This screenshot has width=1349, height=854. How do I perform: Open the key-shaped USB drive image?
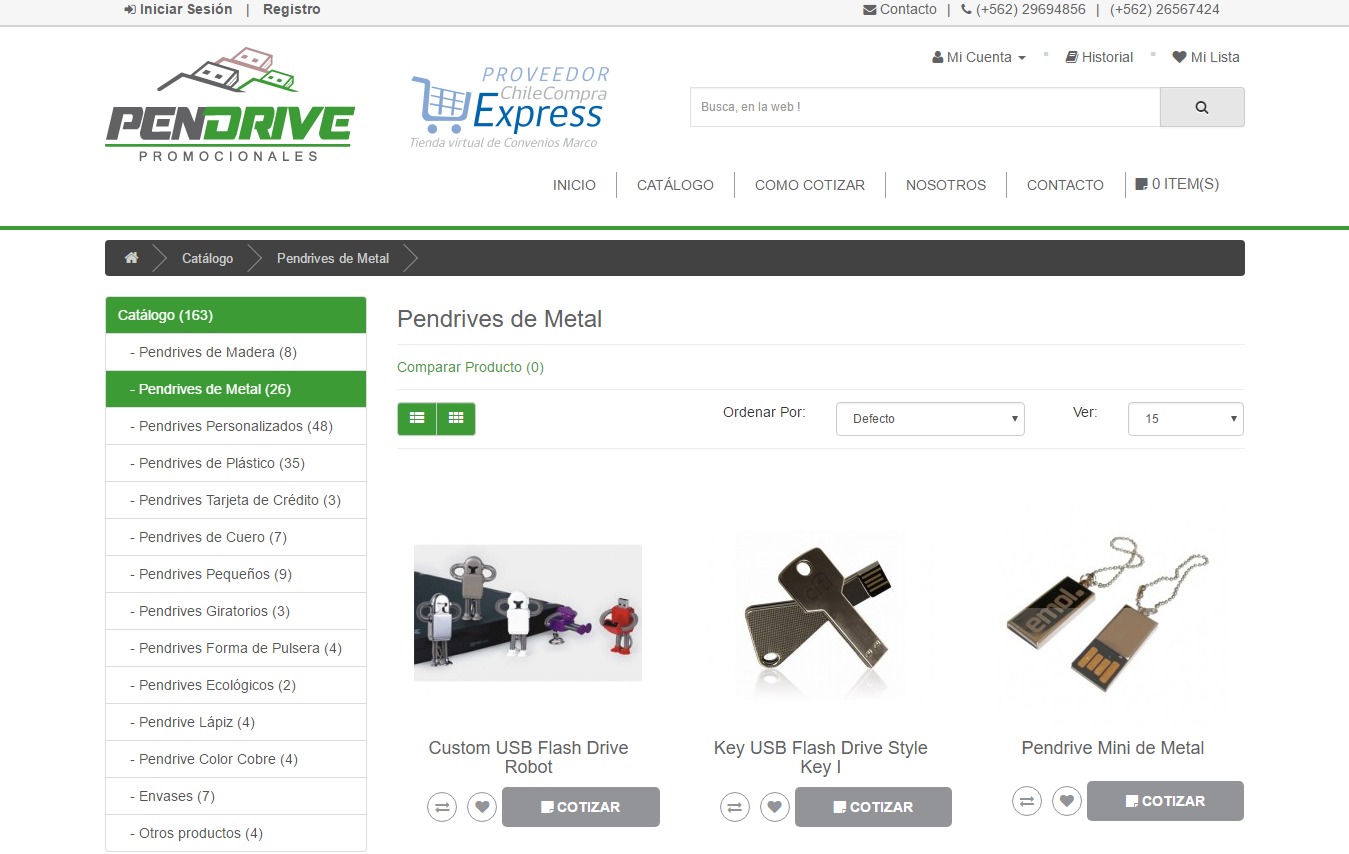(x=820, y=615)
